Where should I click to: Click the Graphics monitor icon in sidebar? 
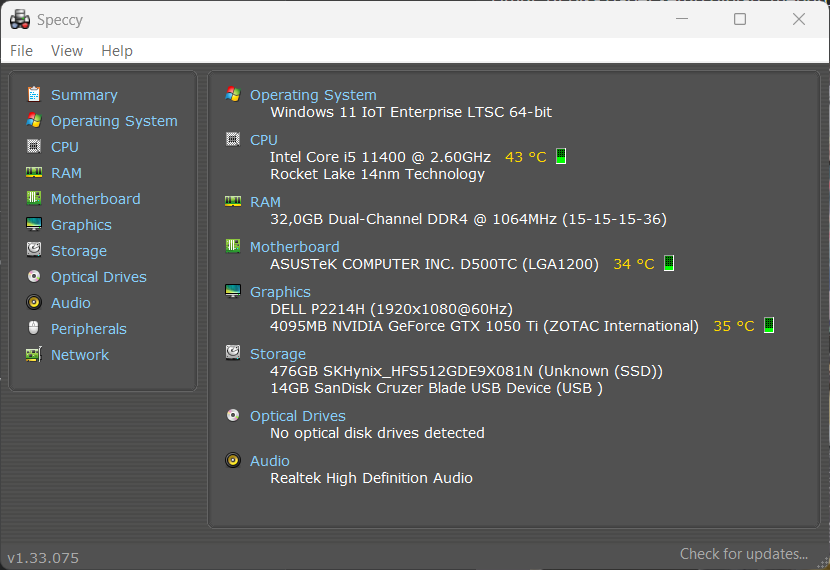pyautogui.click(x=34, y=224)
